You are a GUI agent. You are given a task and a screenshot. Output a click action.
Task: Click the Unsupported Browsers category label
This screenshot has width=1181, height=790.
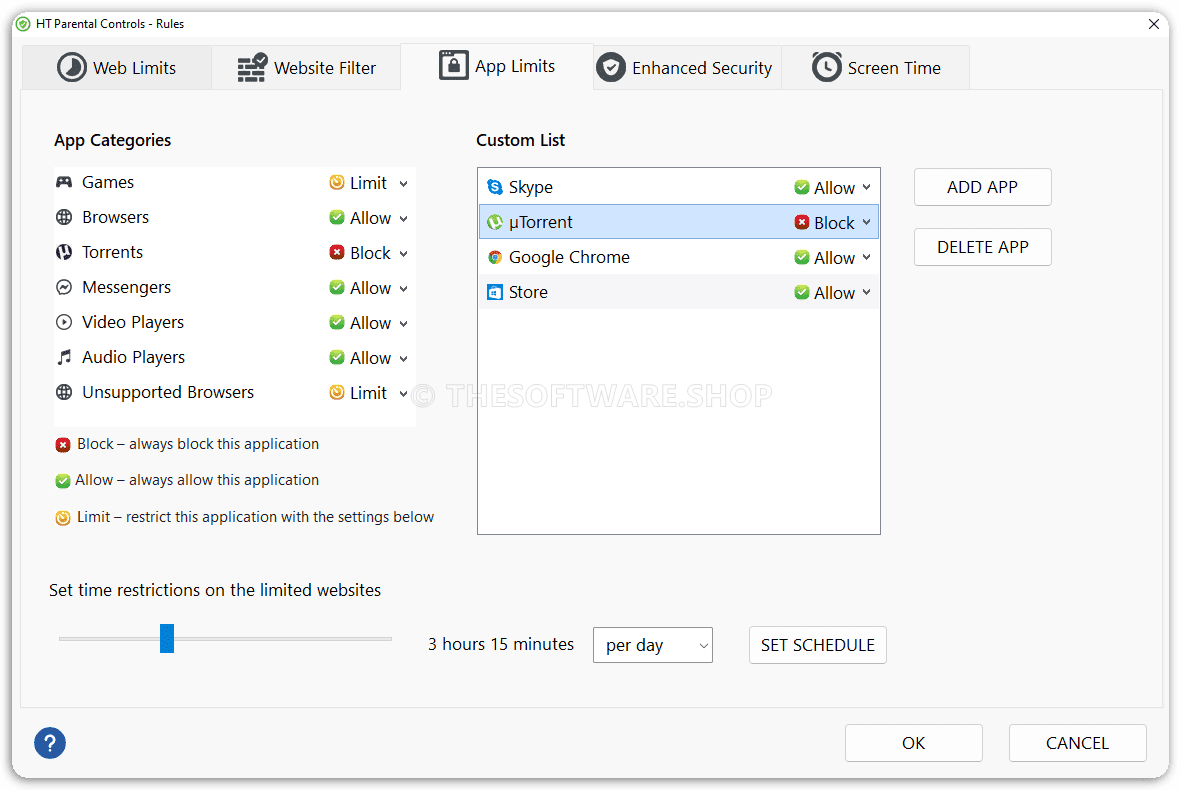[168, 392]
